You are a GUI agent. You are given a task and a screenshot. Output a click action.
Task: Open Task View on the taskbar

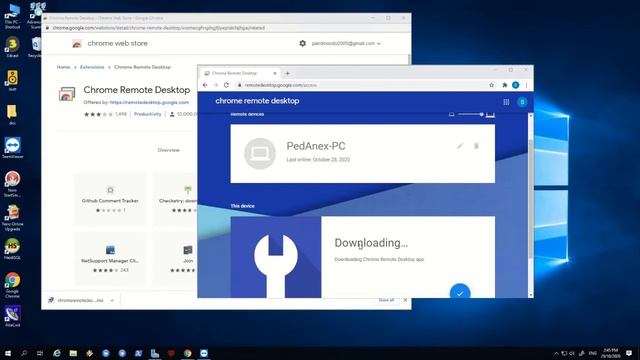coord(40,353)
